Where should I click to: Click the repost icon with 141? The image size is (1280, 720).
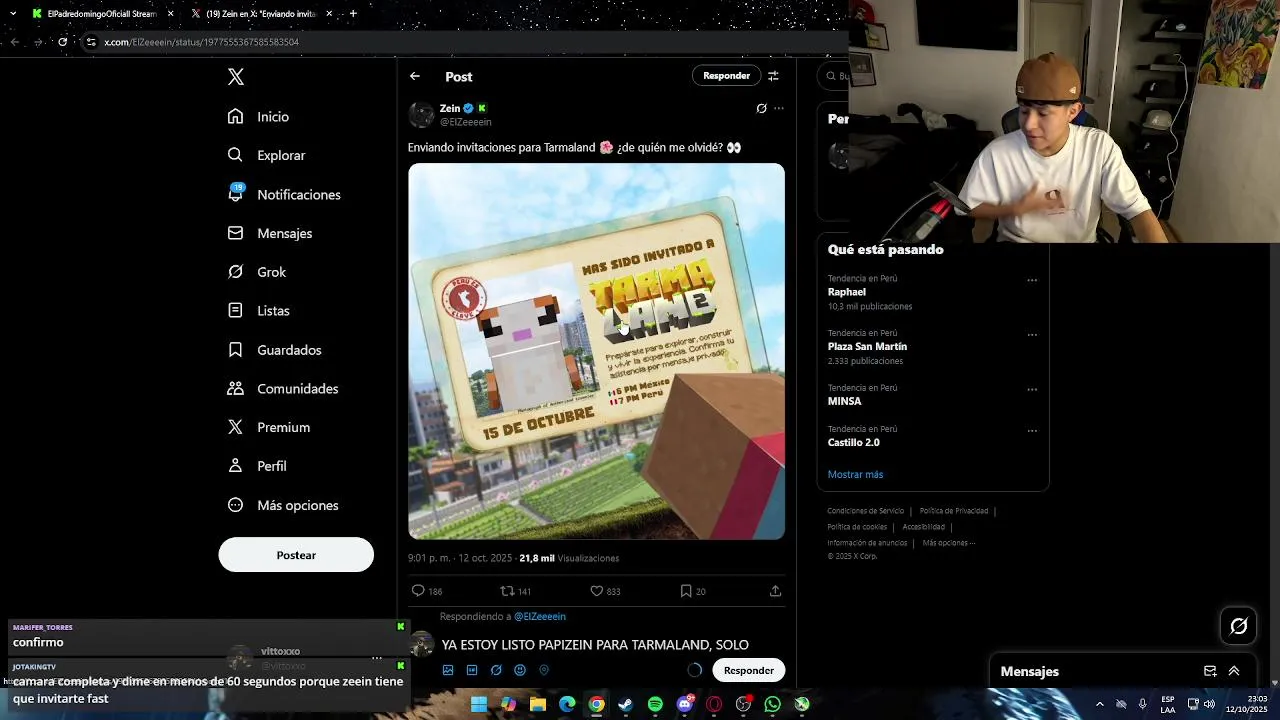pos(507,591)
